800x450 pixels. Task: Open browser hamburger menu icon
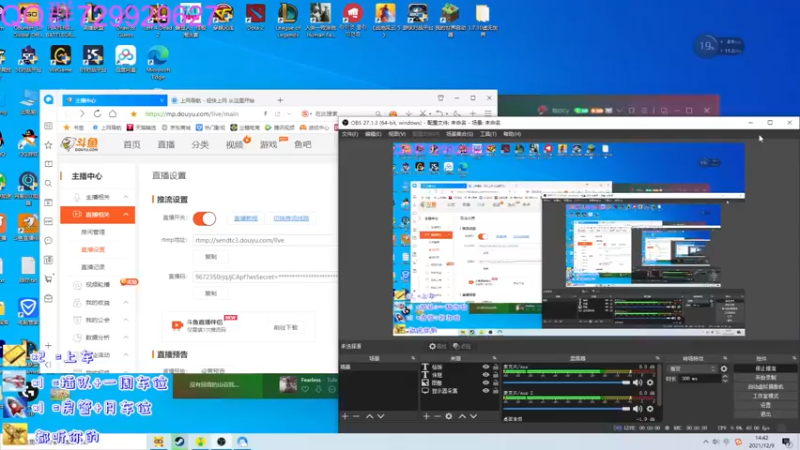click(x=488, y=113)
